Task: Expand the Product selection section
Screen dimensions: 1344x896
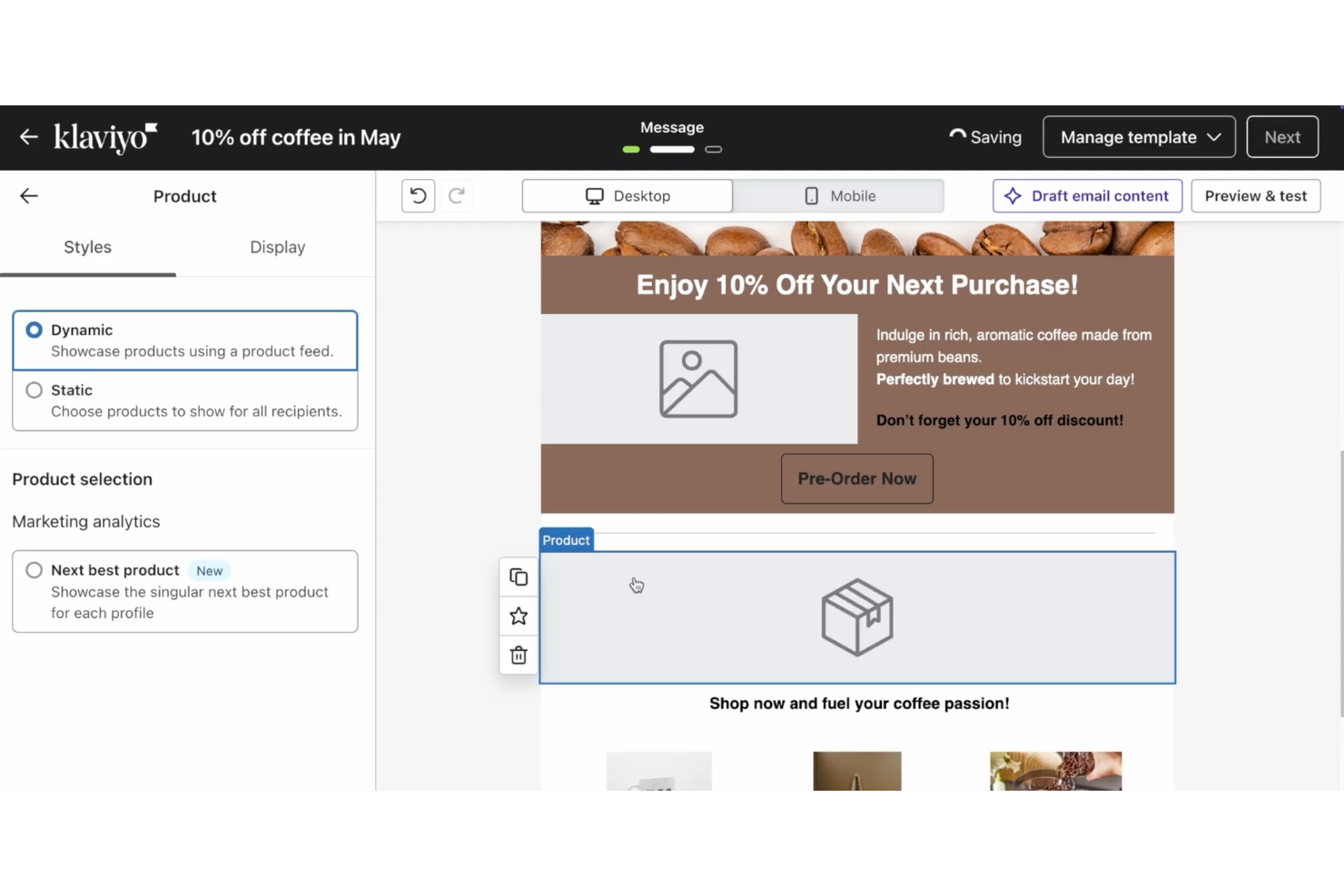Action: (82, 478)
